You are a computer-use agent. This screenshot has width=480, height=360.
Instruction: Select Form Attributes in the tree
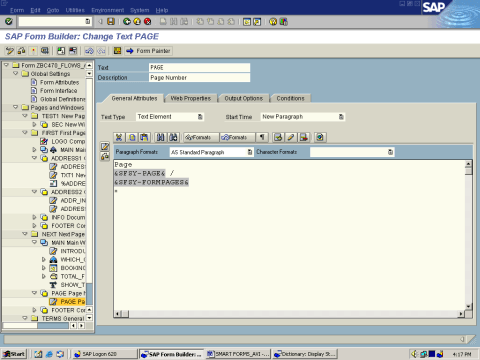tap(59, 82)
